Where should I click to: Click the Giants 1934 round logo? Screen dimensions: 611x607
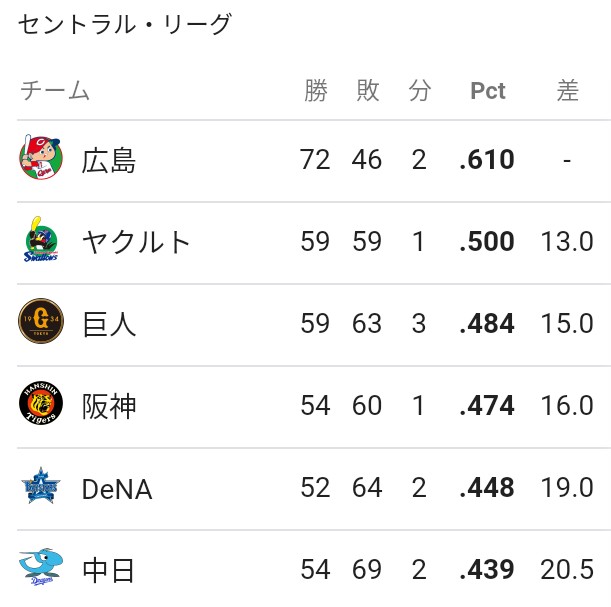pos(41,321)
